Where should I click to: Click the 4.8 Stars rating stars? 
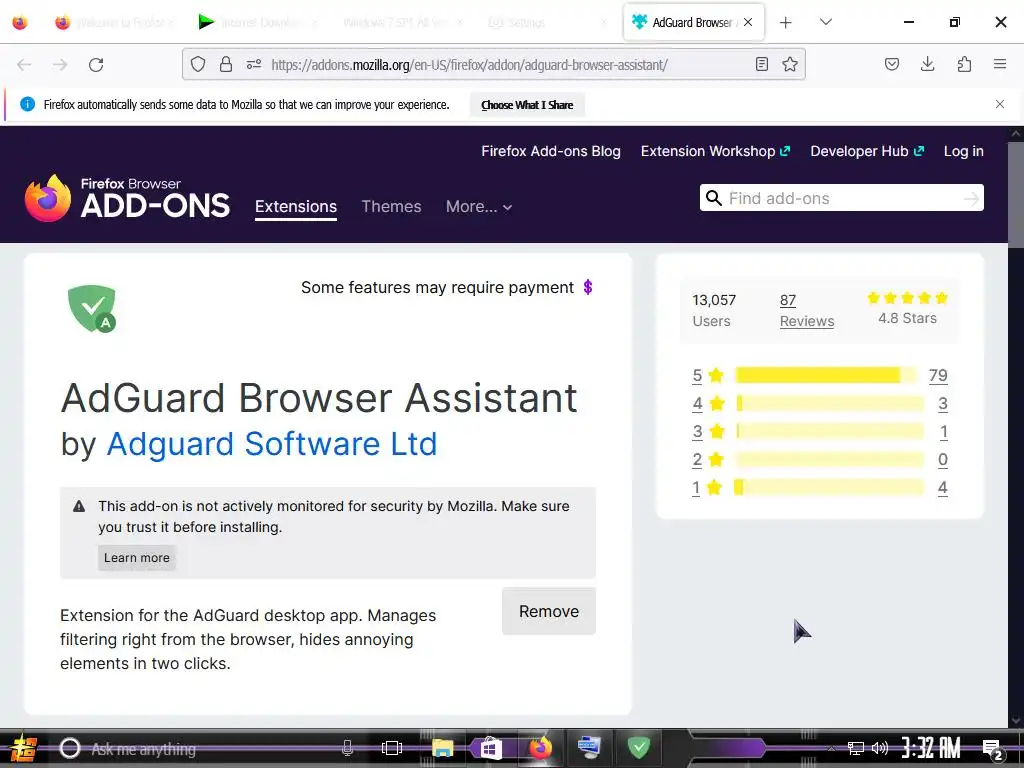(x=907, y=298)
